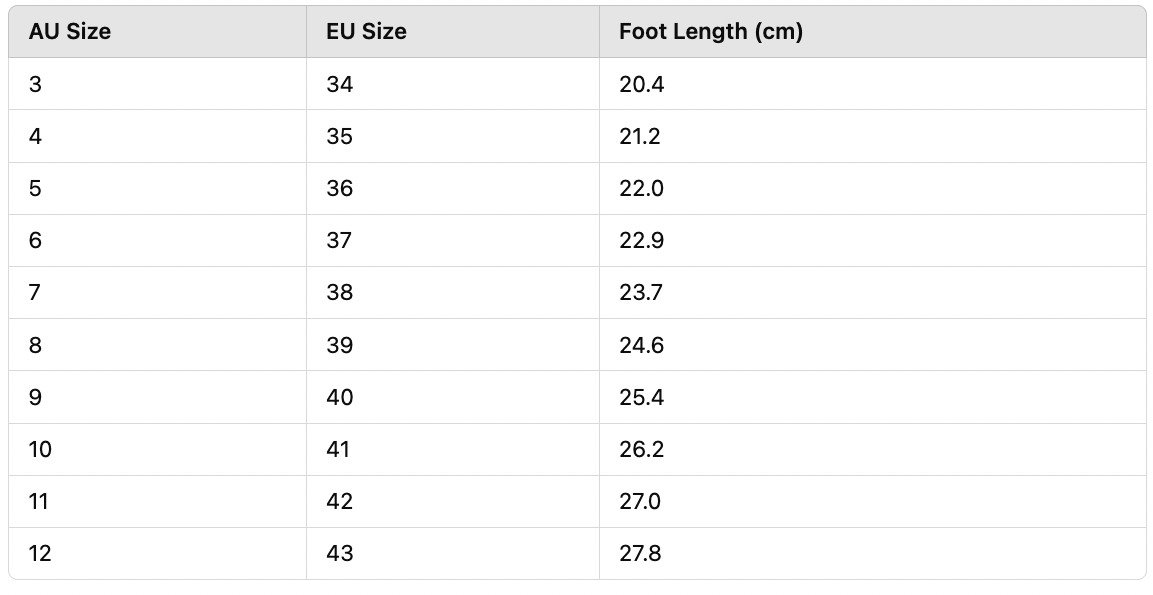Select the AU size 12 cell
Image resolution: width=1153 pixels, height=595 pixels.
tap(40, 553)
